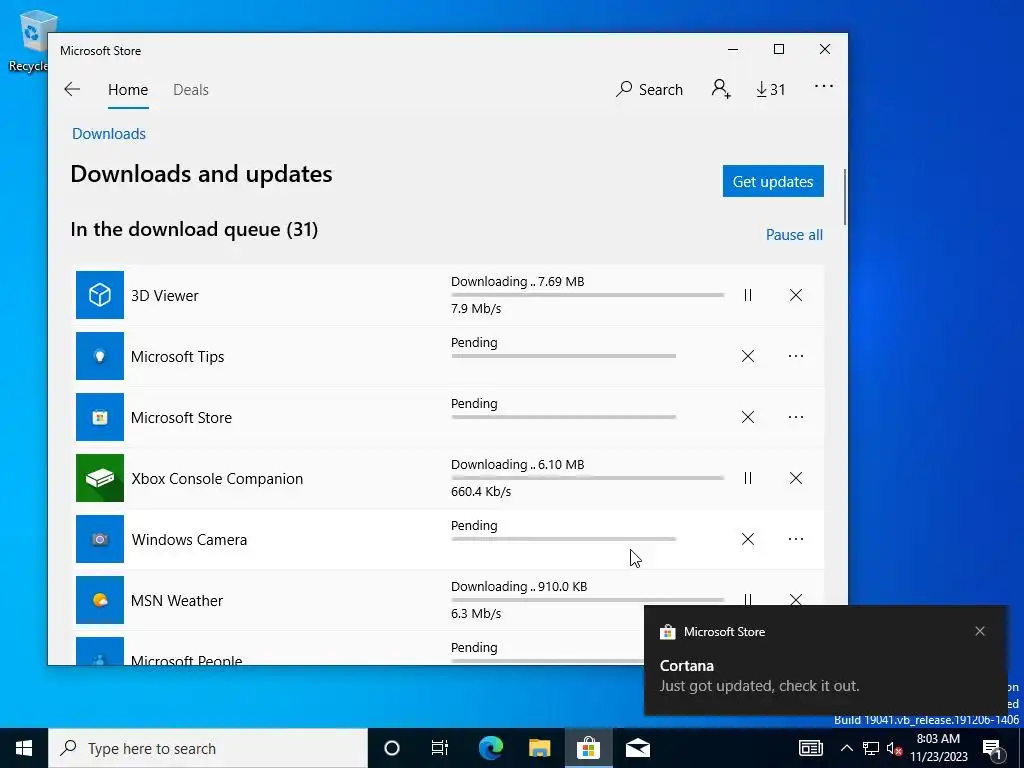Screen dimensions: 1024x768
Task: Switch to the Deals tab
Action: [x=191, y=89]
